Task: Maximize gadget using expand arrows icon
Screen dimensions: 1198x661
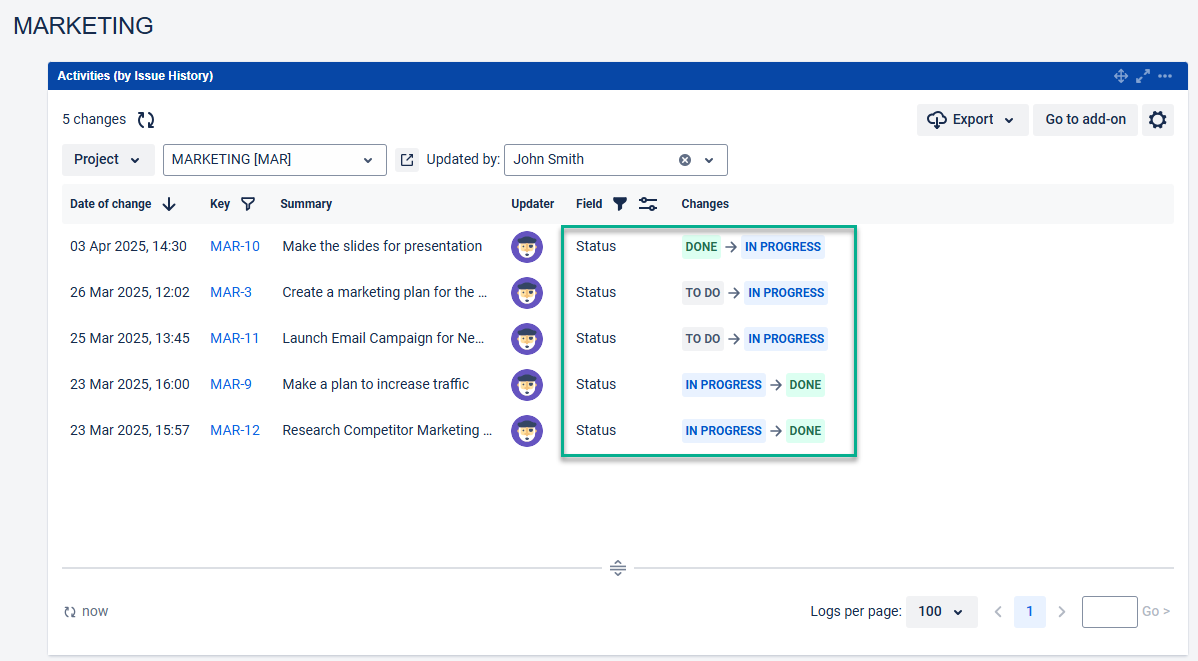Action: (1143, 76)
